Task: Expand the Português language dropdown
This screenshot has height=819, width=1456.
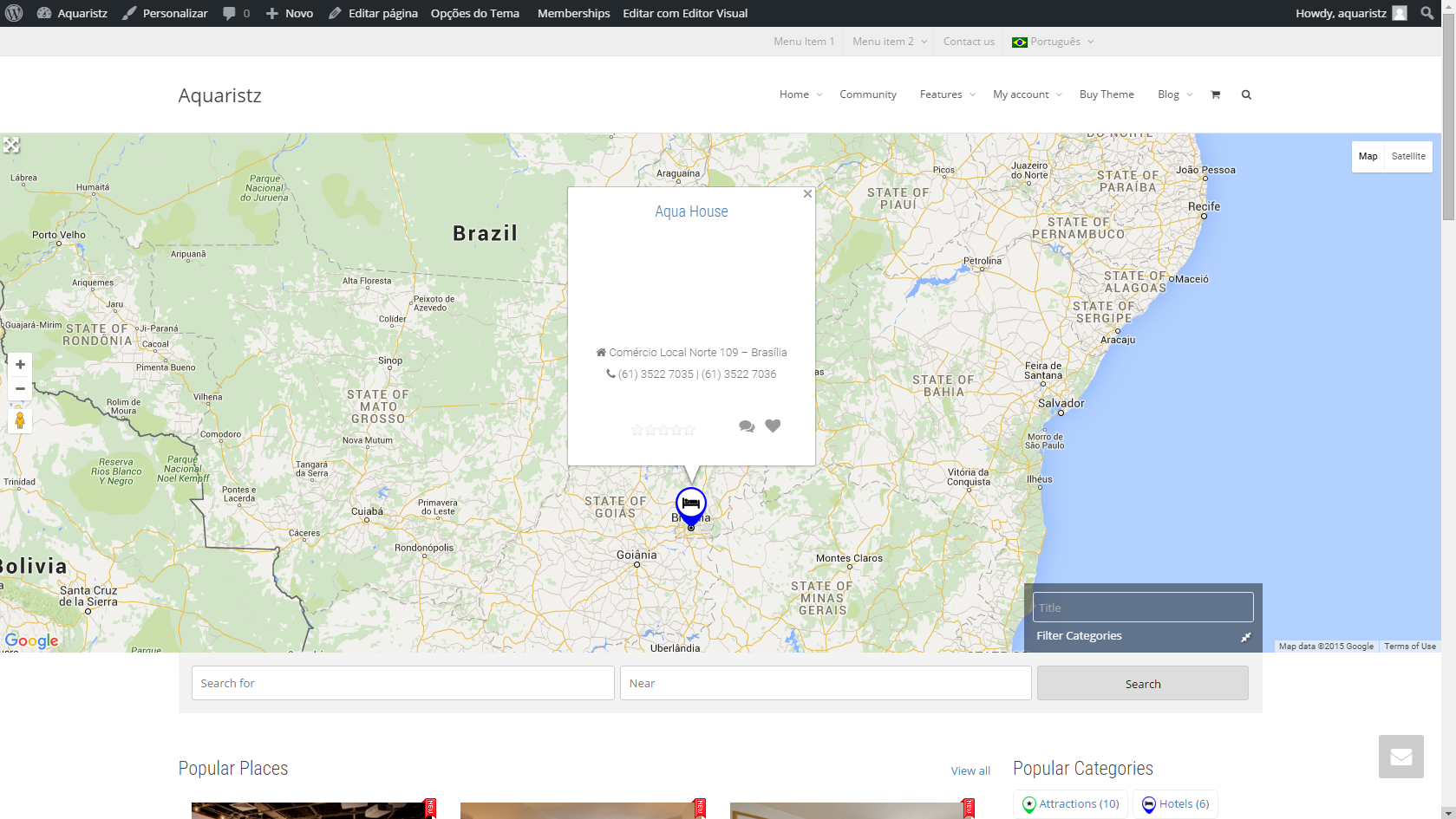Action: tap(1054, 42)
